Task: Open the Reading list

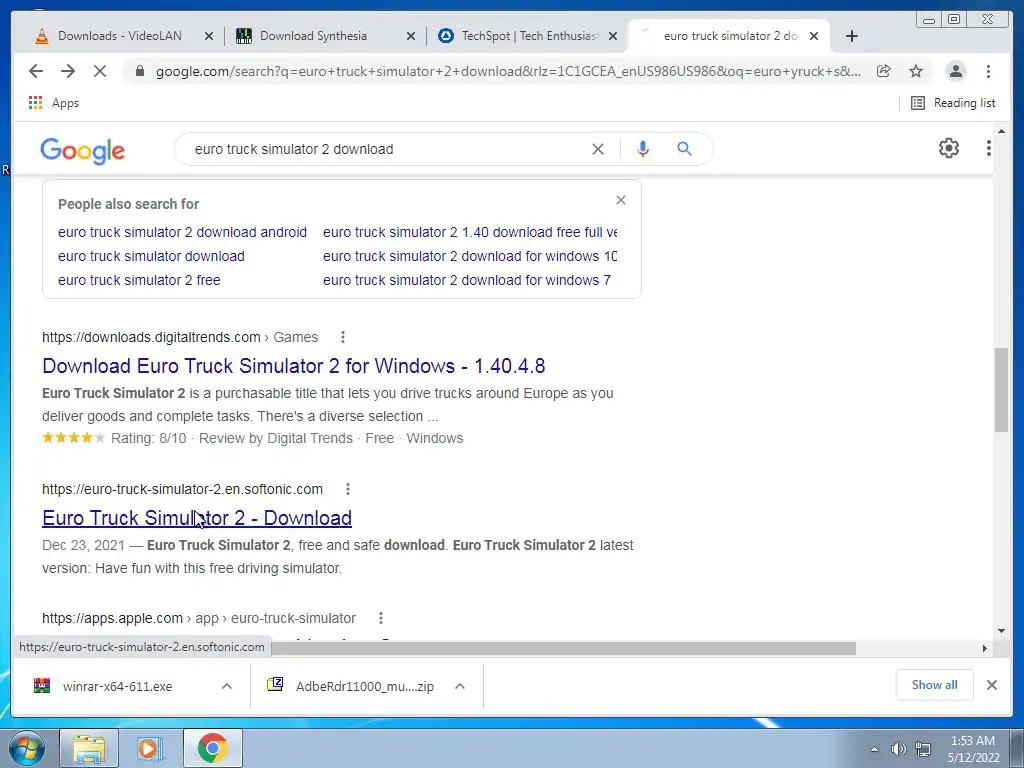Action: tap(953, 103)
